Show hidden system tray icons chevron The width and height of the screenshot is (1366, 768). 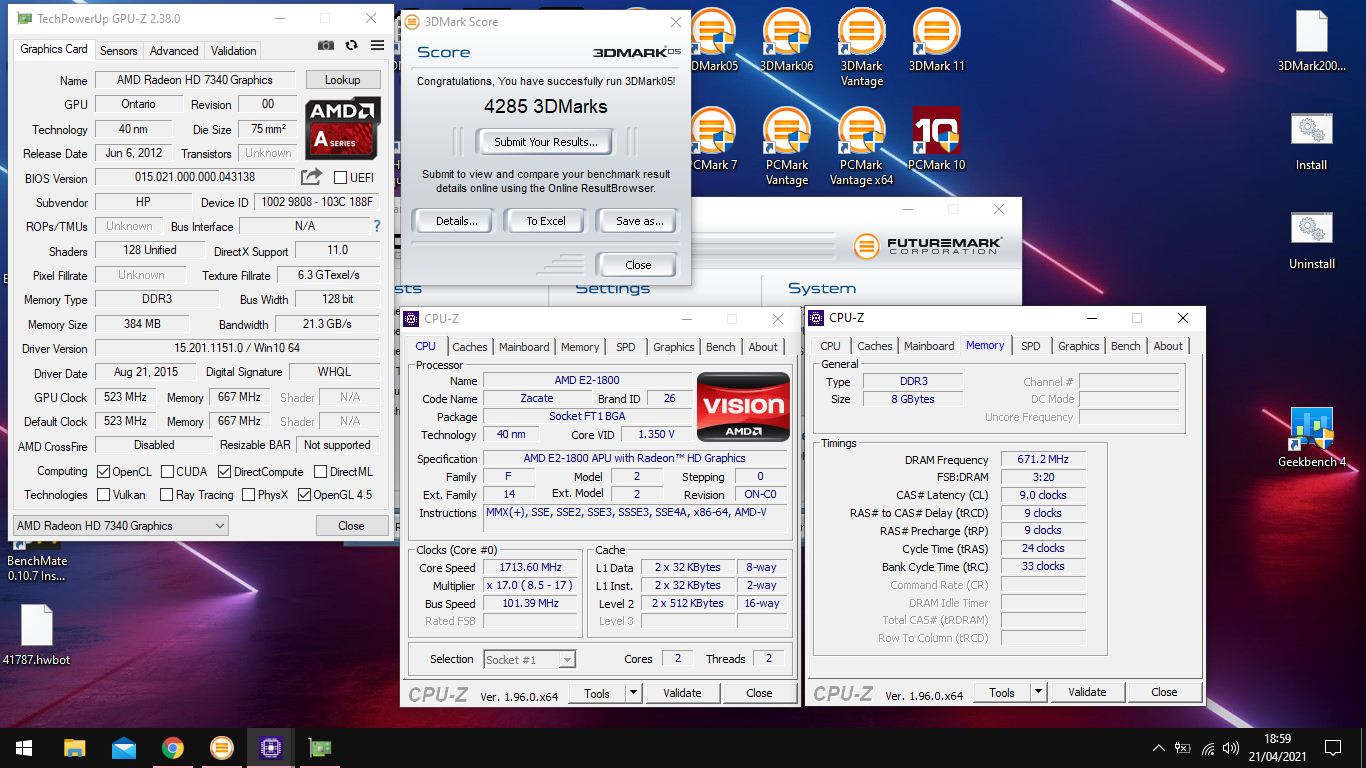coord(1158,748)
